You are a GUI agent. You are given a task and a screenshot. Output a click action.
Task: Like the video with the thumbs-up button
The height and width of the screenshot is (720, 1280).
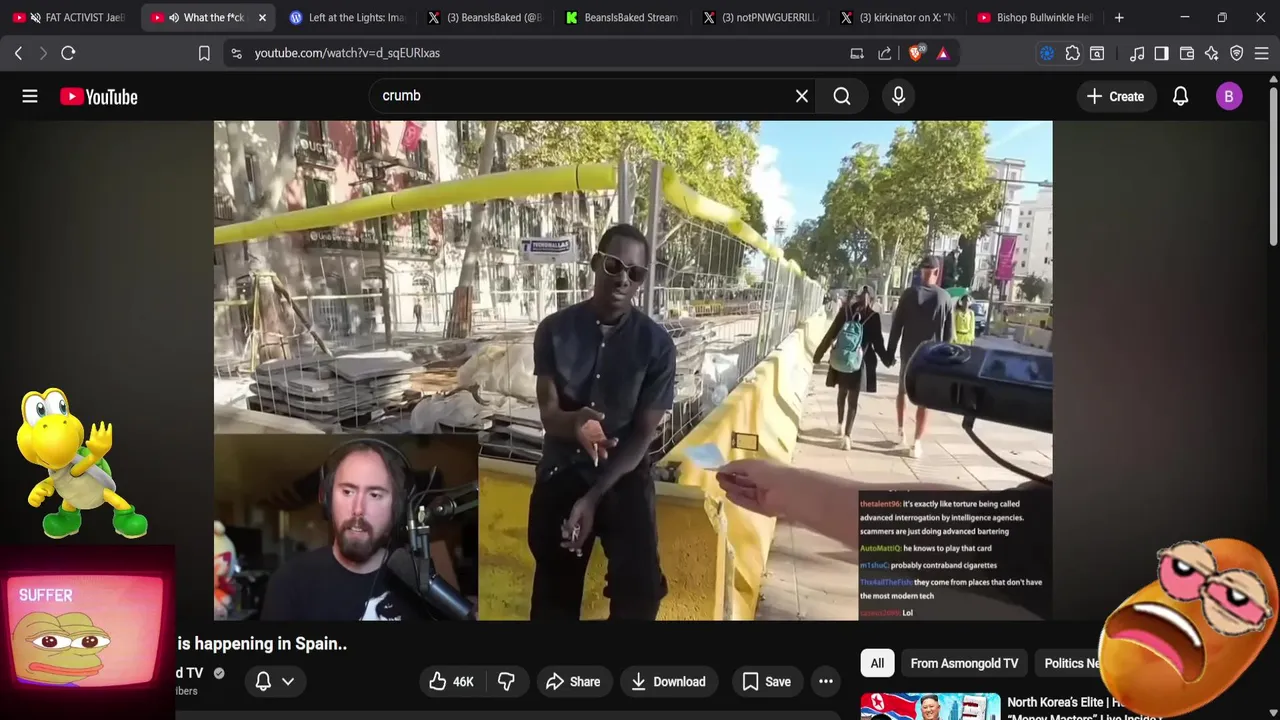pos(450,682)
